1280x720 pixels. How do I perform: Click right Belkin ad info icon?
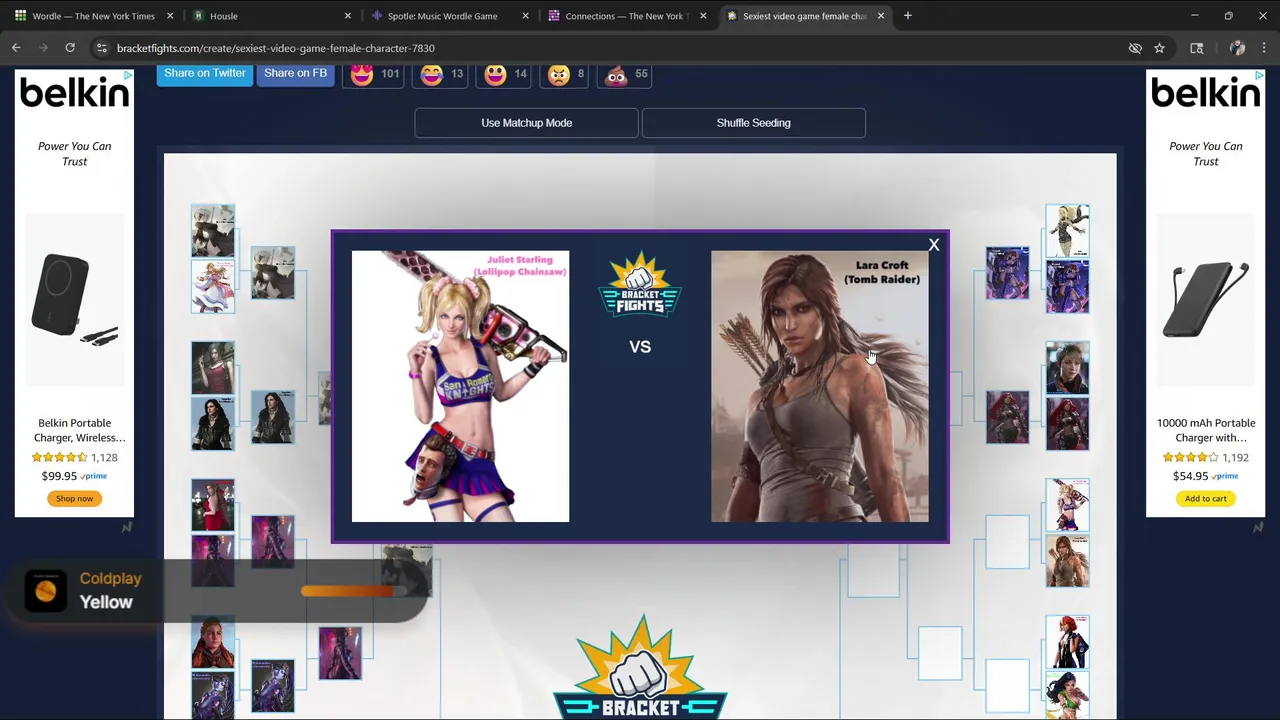tap(1259, 76)
